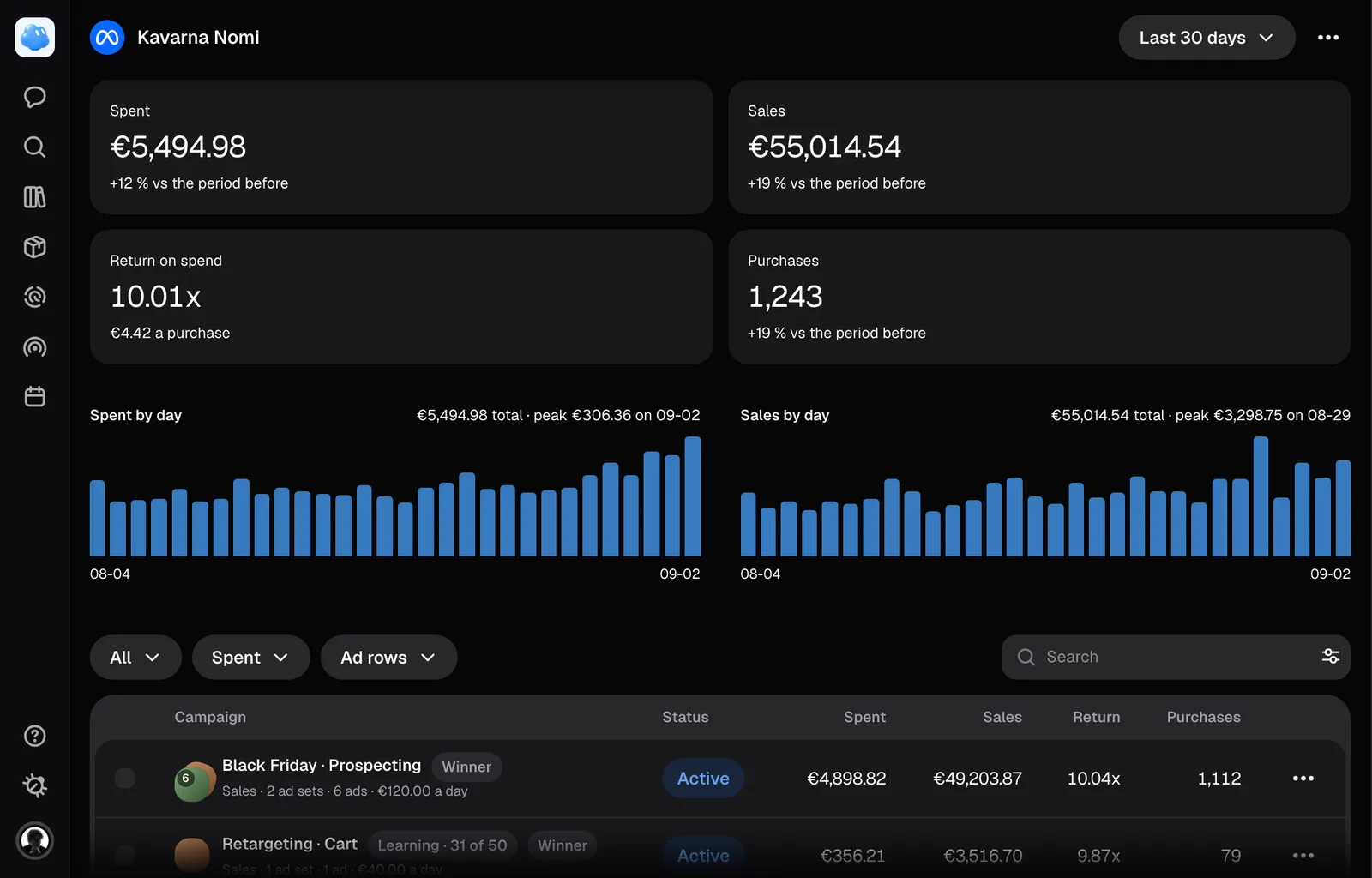Click Active status for Retargeting Cart campaign
The image size is (1372, 878).
(703, 856)
